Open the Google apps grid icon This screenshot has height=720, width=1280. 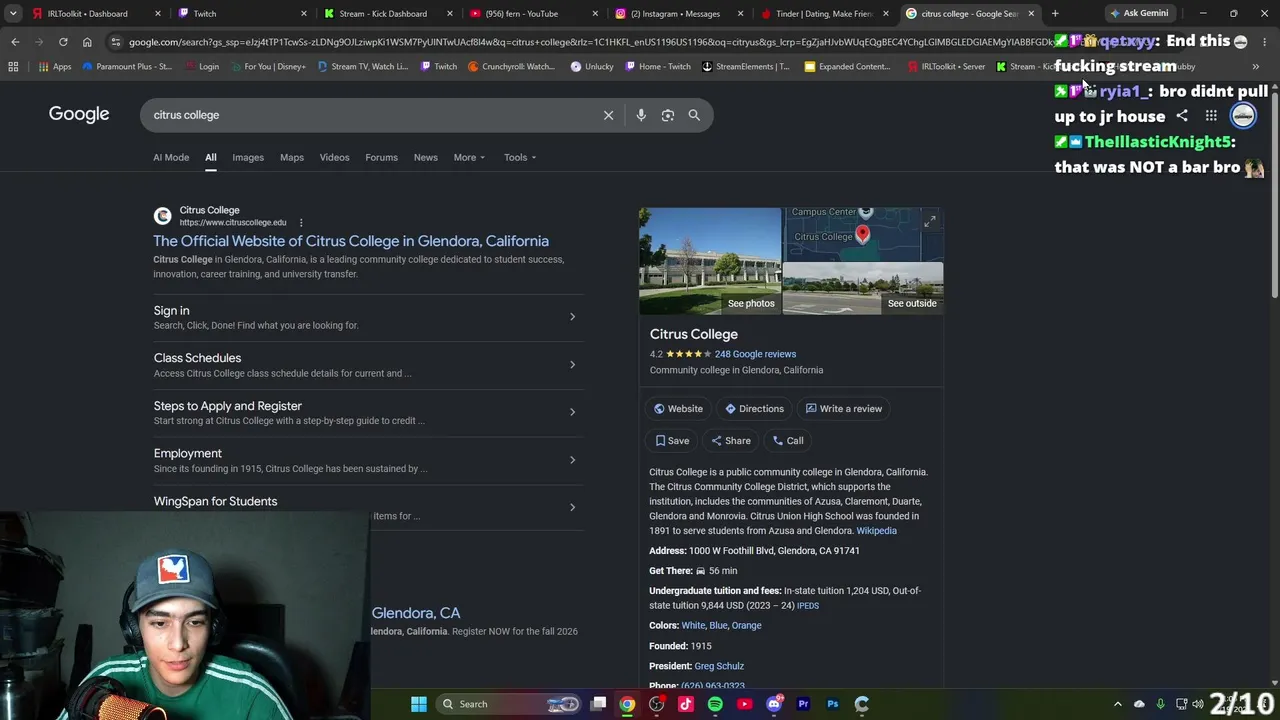[1211, 116]
